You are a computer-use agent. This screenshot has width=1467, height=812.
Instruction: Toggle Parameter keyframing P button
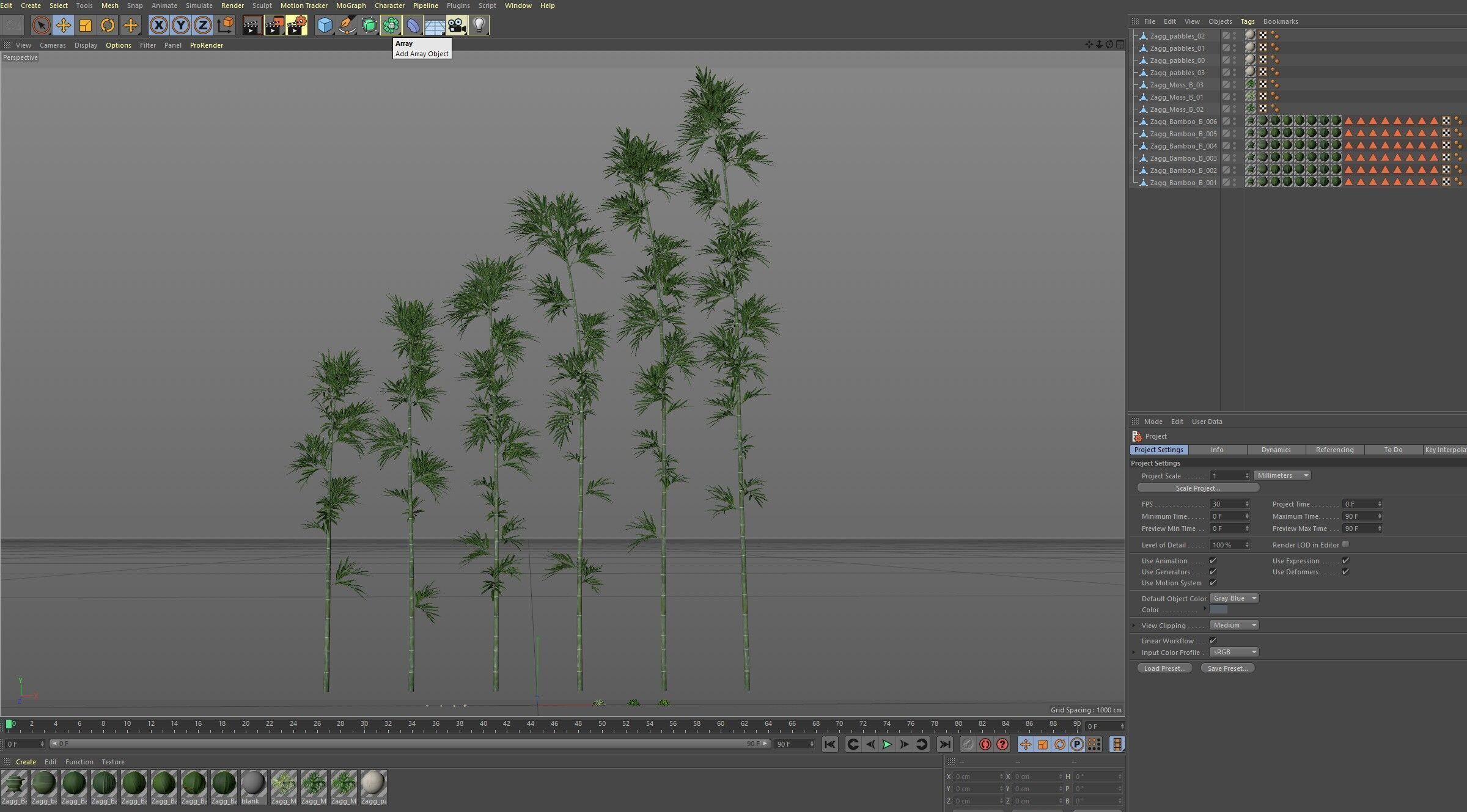coord(1077,744)
